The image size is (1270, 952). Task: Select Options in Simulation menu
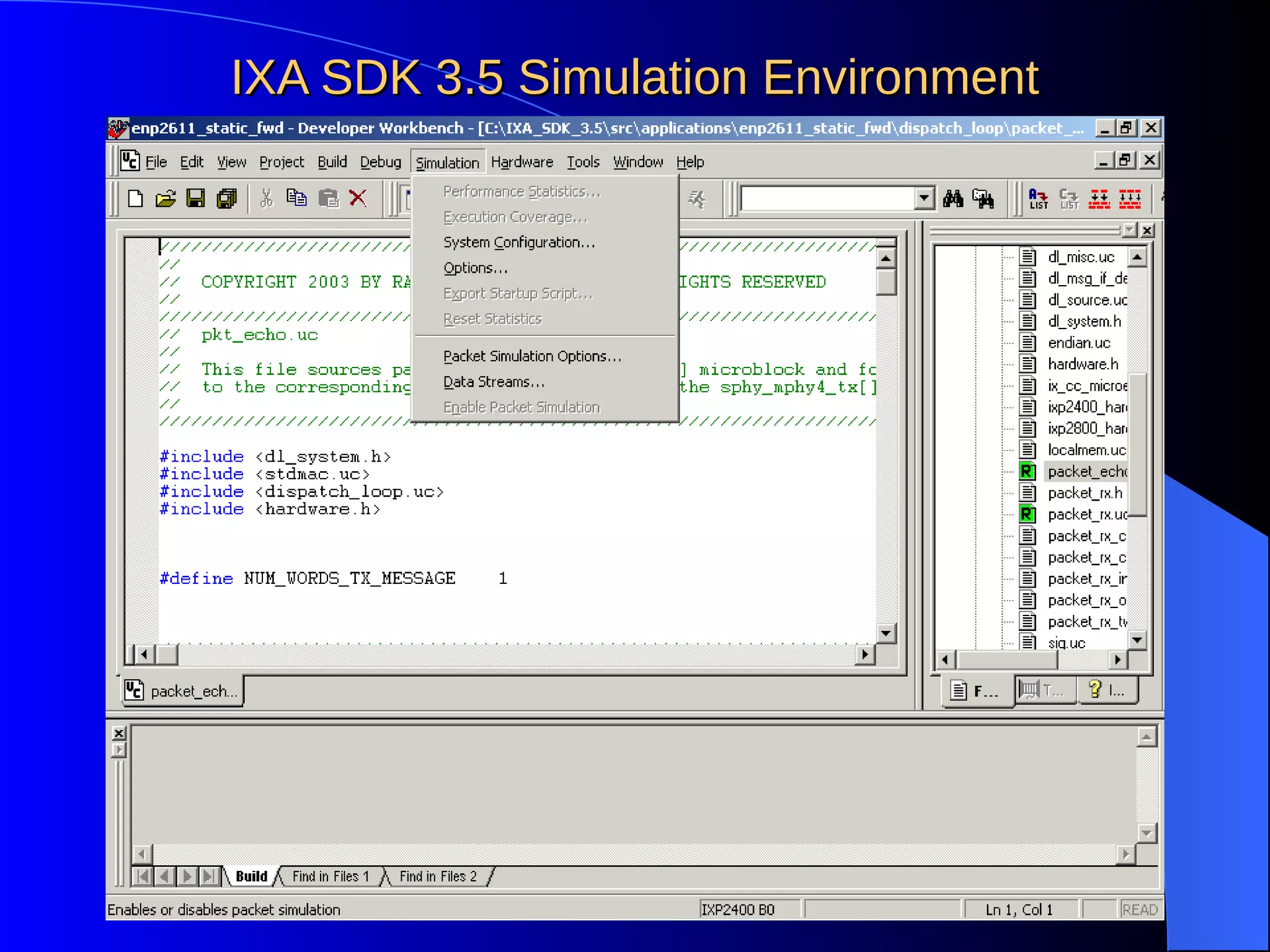[x=545, y=268]
